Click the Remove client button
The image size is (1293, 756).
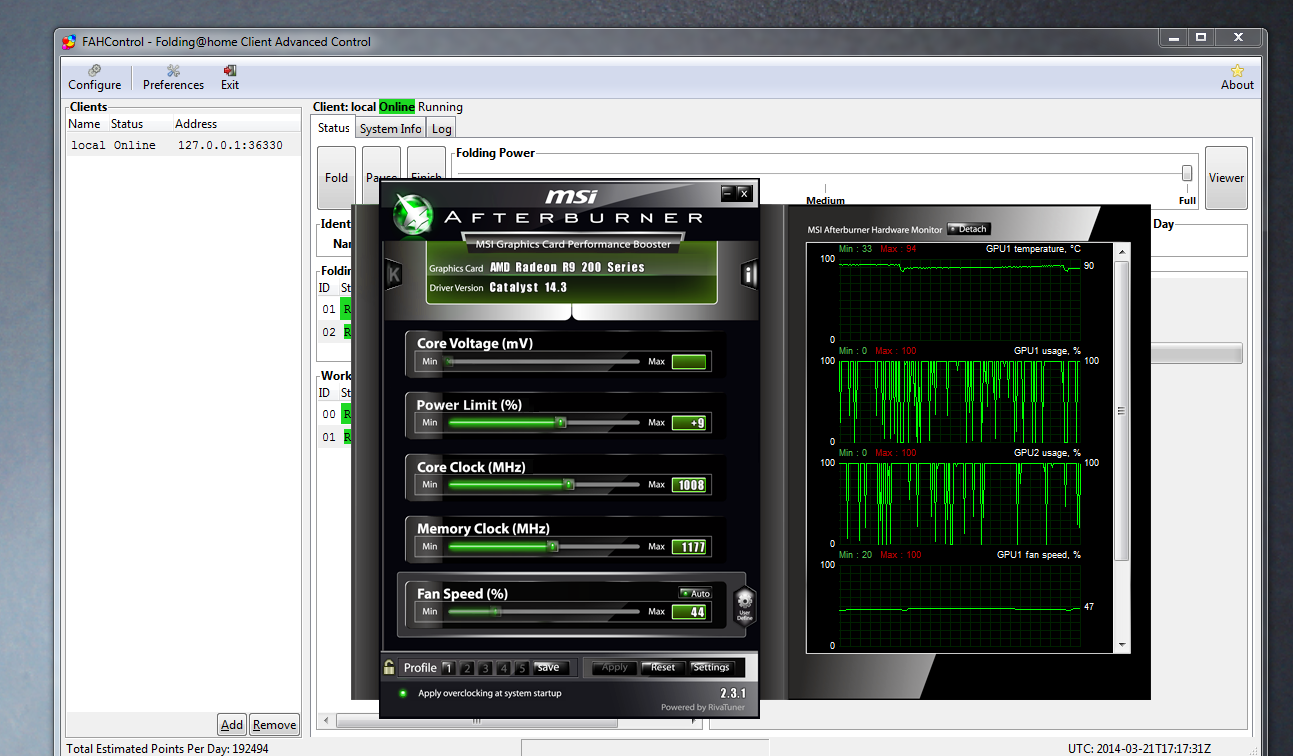[274, 725]
